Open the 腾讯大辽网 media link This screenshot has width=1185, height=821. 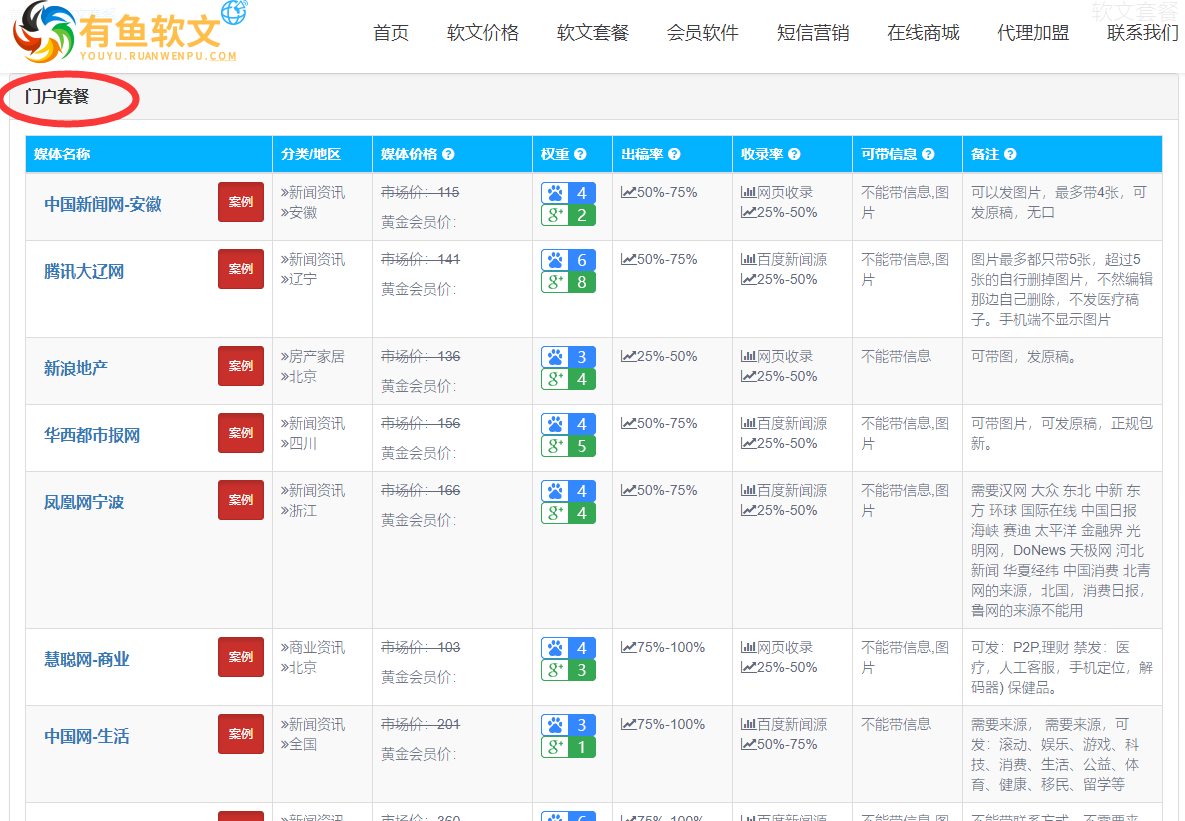(84, 272)
